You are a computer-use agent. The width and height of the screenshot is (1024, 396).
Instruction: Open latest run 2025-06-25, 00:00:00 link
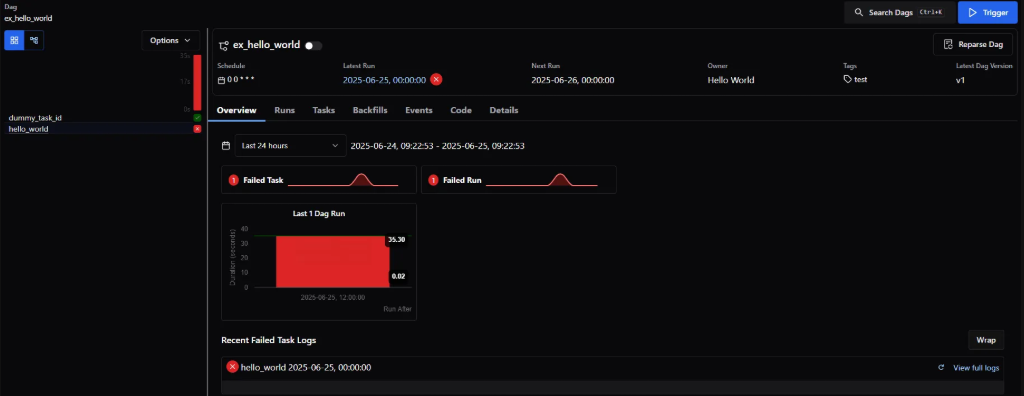tap(385, 80)
